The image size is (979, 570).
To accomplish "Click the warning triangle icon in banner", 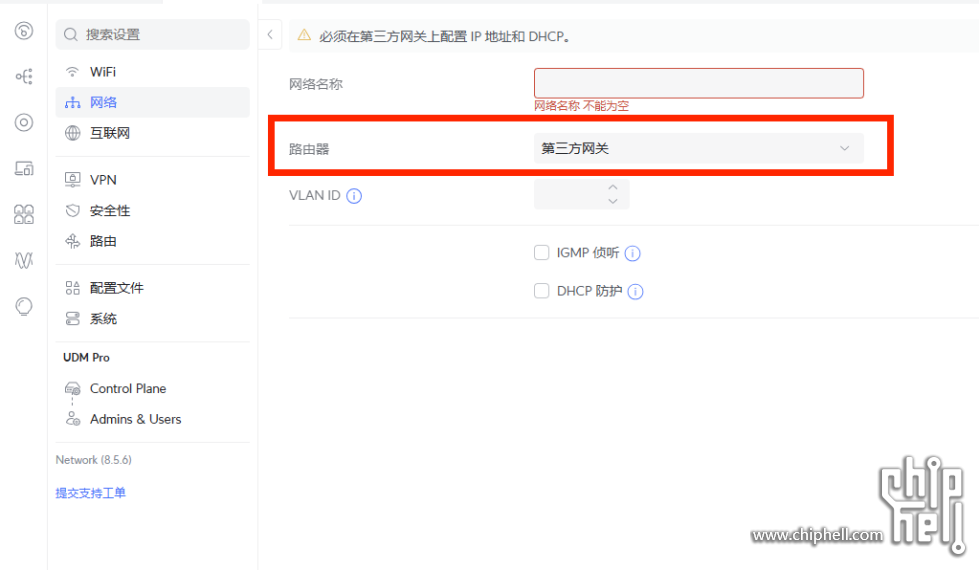I will click(x=304, y=36).
